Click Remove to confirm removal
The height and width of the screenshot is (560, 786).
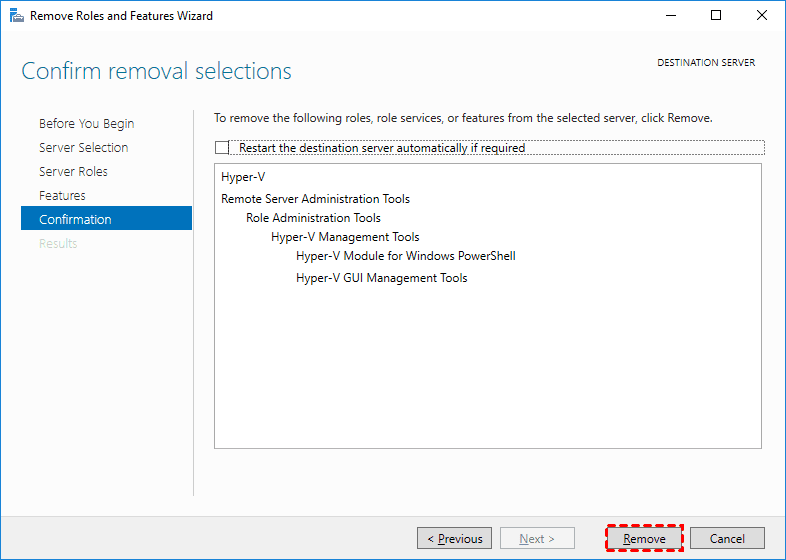coord(644,539)
